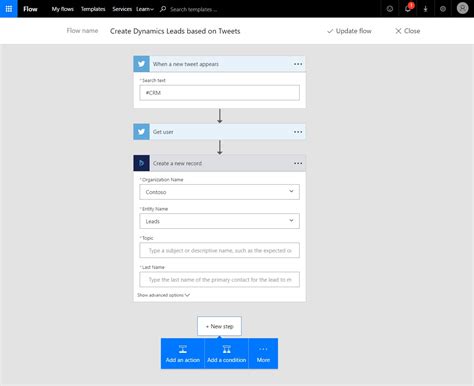Screen dimensions: 474x386
Task: Click Twitter icon on new tweet trigger
Action: point(141,64)
